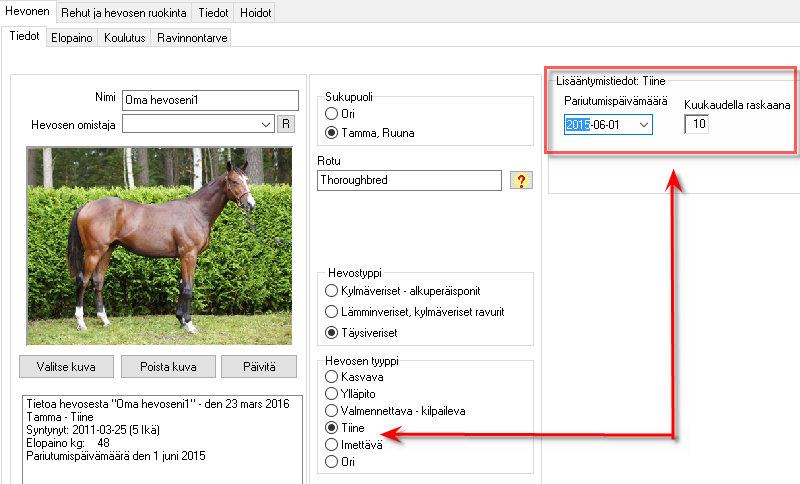Click the R button beside owner field
Screen dimensions: 800x484
tap(286, 124)
